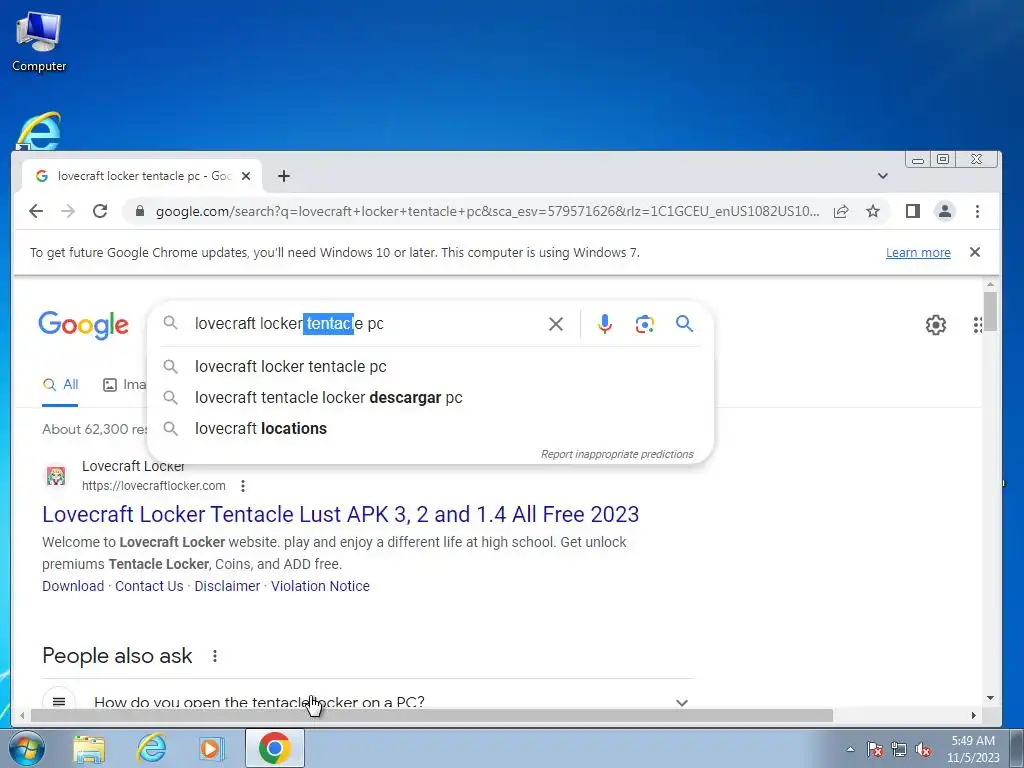Screen dimensions: 1024x768
Task: Clear the search box text
Action: tap(556, 324)
